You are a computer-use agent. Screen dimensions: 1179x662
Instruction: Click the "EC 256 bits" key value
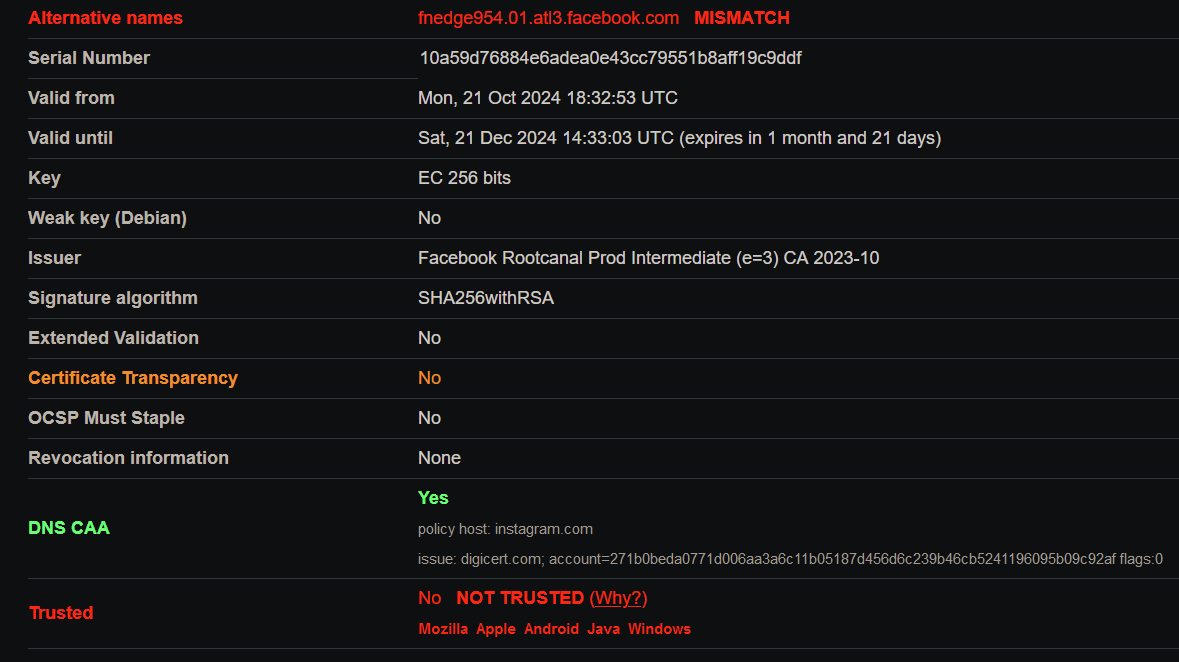click(x=464, y=178)
